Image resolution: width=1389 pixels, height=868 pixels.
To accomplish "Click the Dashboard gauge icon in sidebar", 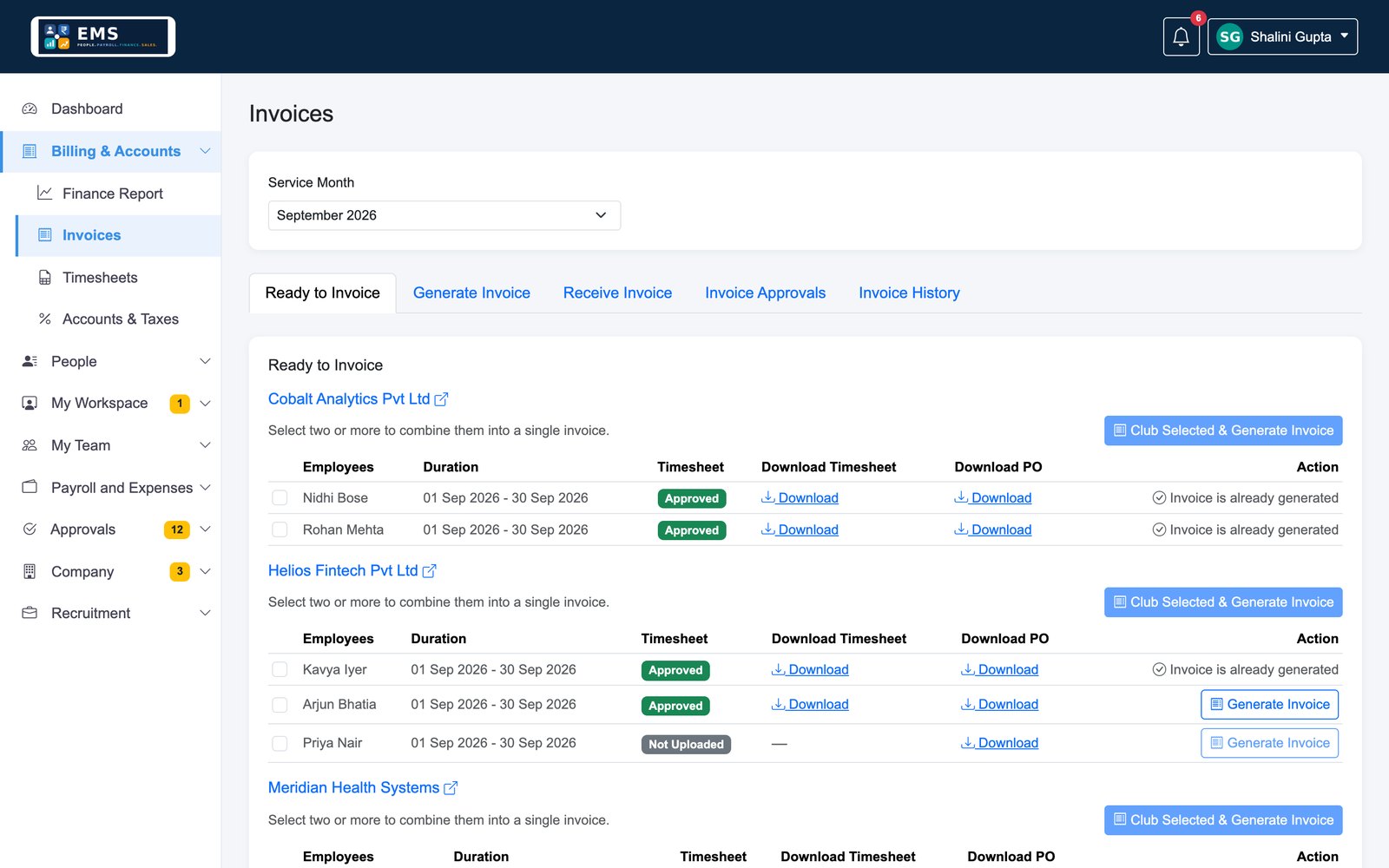I will click(x=30, y=108).
